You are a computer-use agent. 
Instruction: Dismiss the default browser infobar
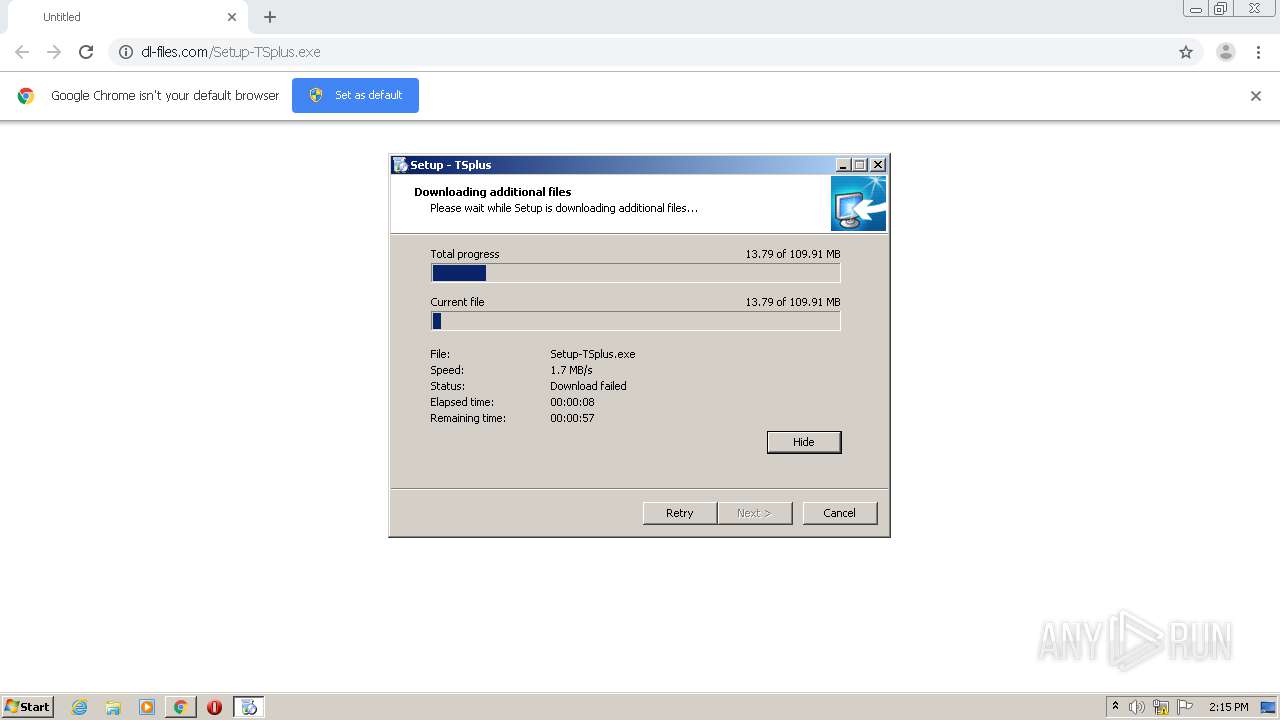point(1256,96)
